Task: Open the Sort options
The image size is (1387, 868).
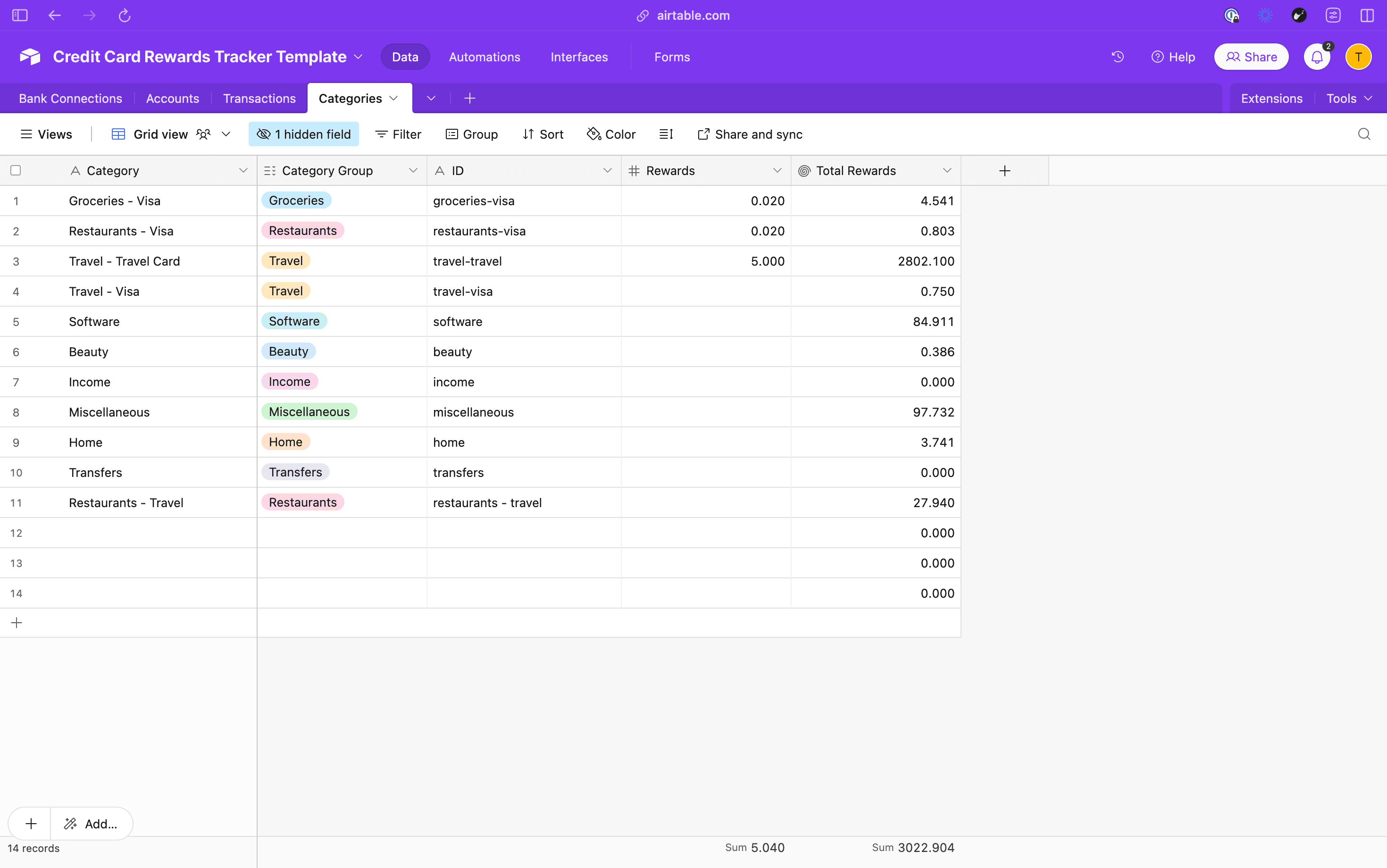Action: tap(543, 134)
